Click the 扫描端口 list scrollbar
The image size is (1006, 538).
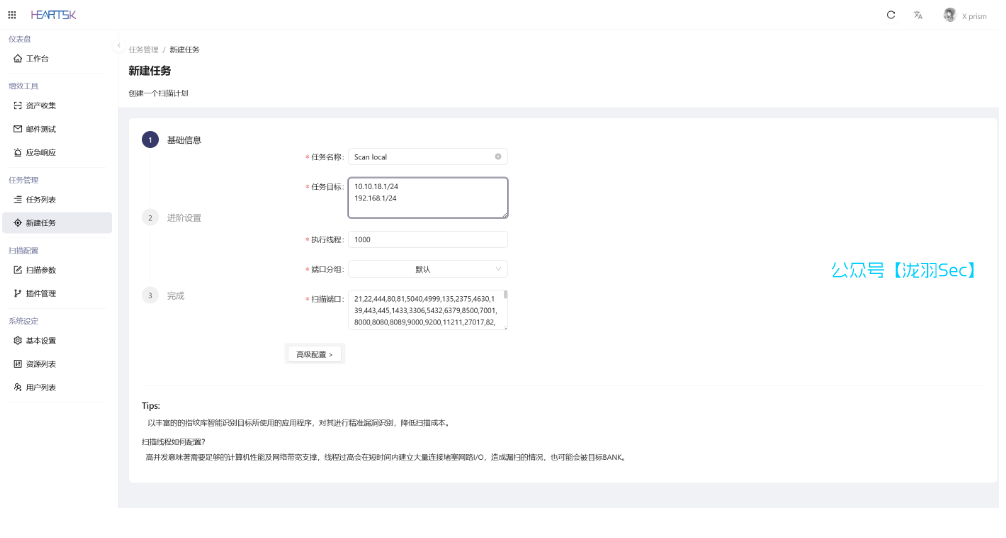point(505,296)
